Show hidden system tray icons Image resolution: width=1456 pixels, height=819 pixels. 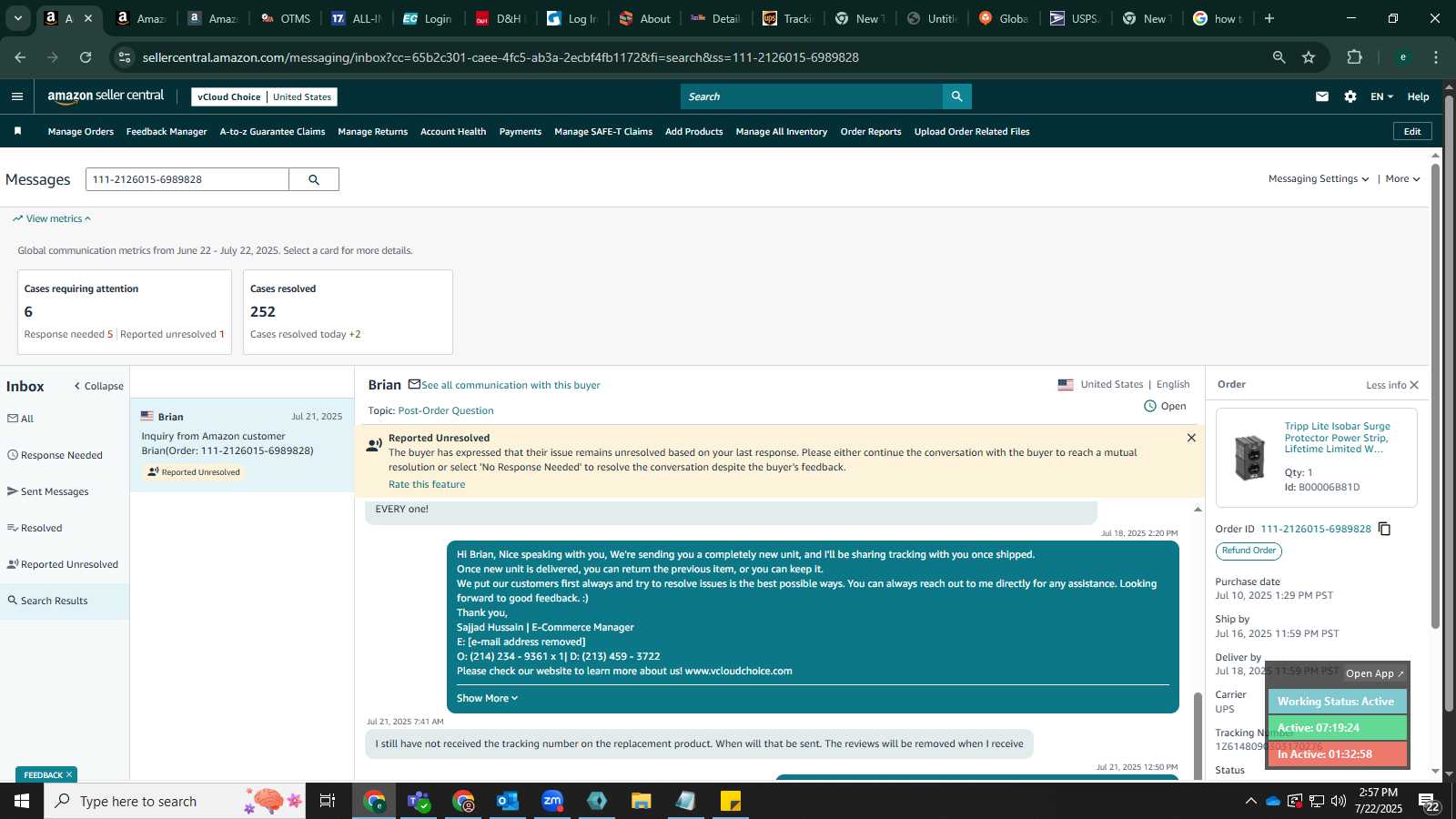tap(1250, 801)
